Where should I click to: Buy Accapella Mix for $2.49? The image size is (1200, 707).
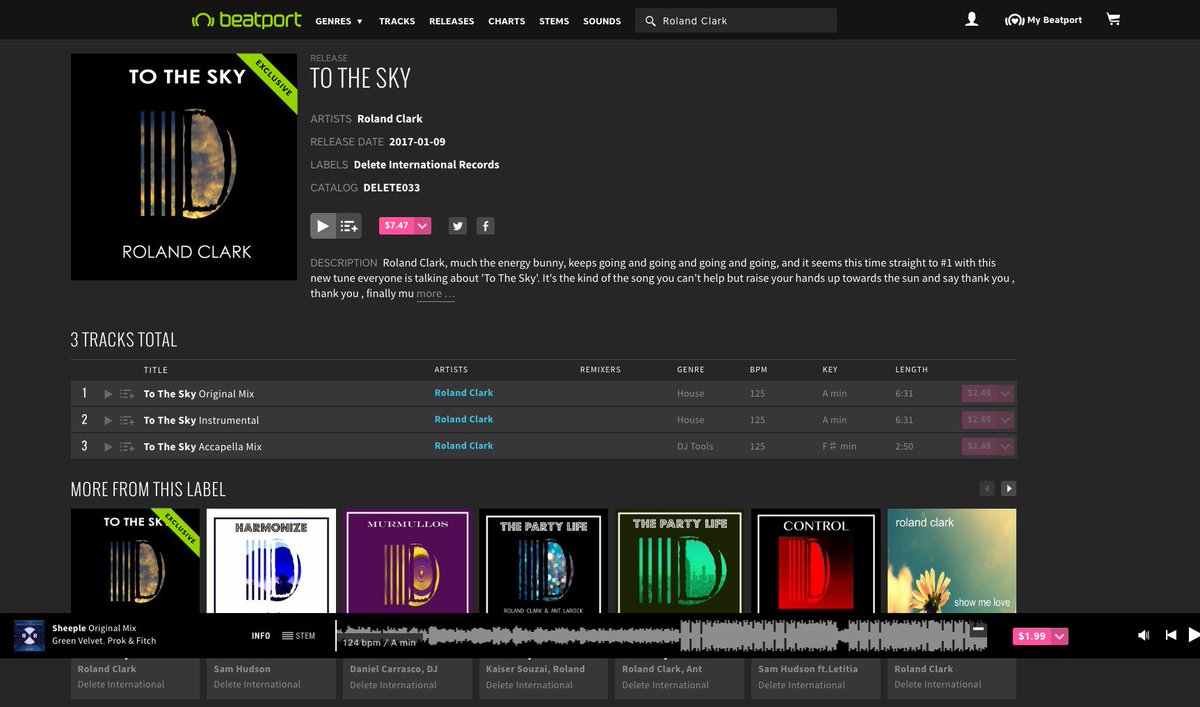coord(979,446)
